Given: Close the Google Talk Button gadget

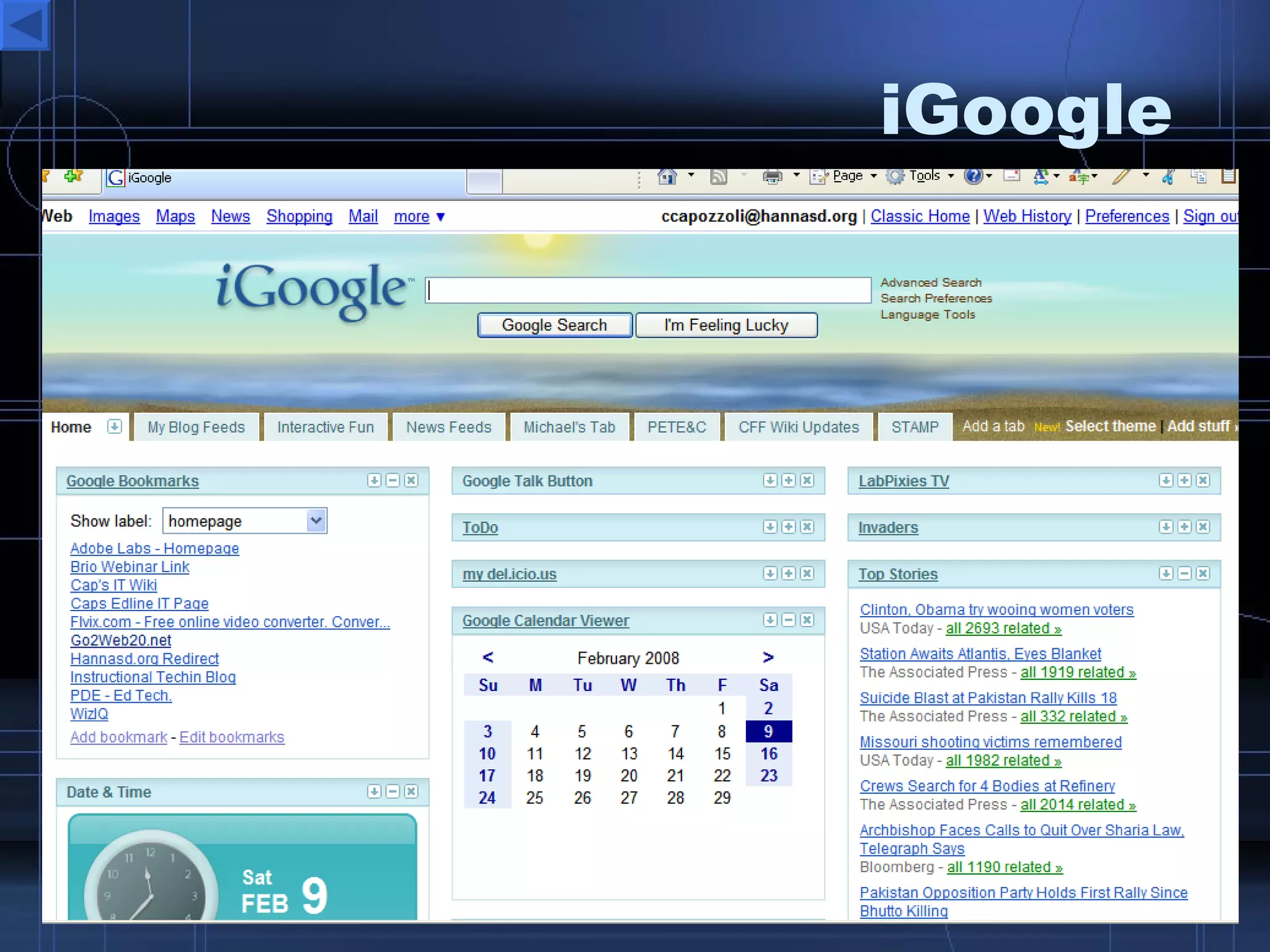Looking at the screenshot, I should click(x=807, y=480).
